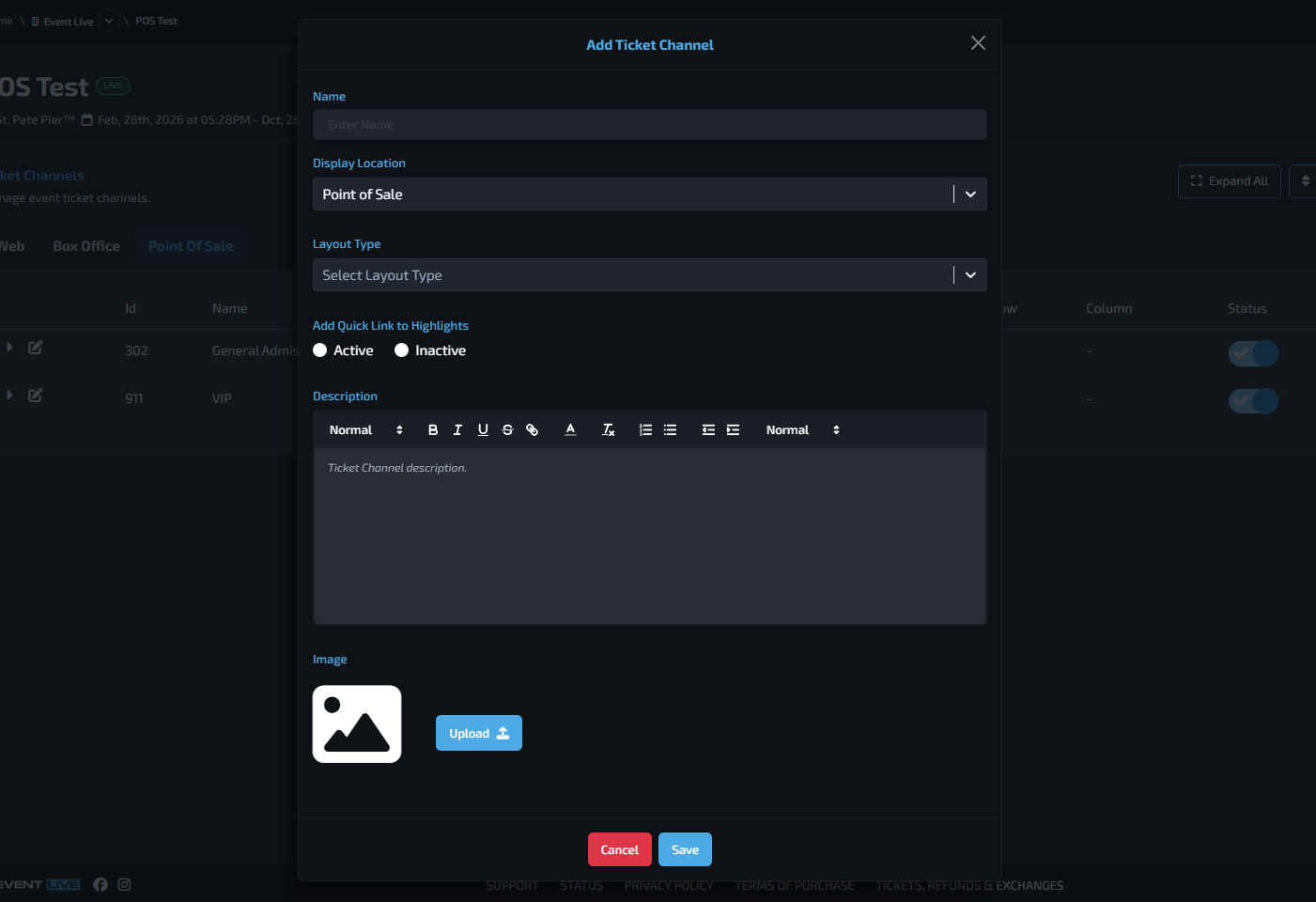Apply bullet list formatting
Image resolution: width=1316 pixels, height=902 pixels.
coord(670,430)
